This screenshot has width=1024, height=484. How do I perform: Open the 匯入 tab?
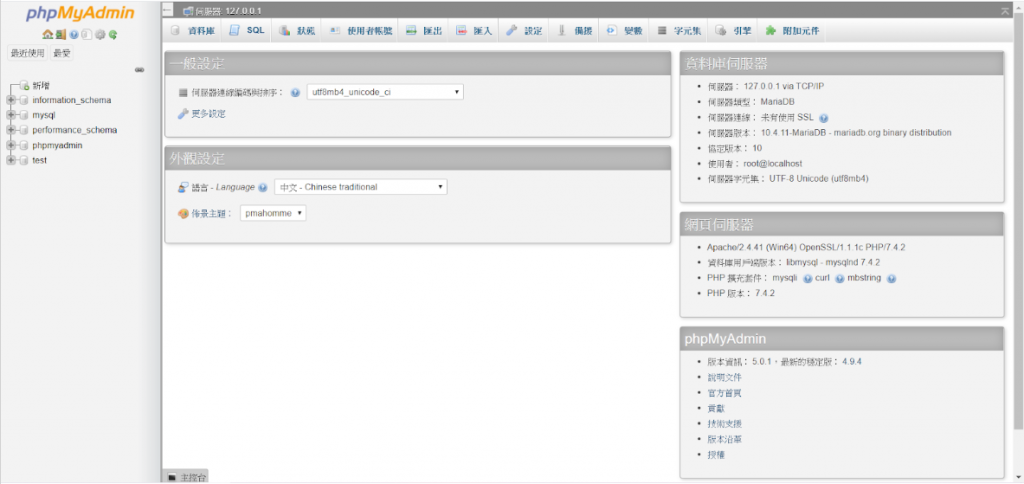point(474,31)
